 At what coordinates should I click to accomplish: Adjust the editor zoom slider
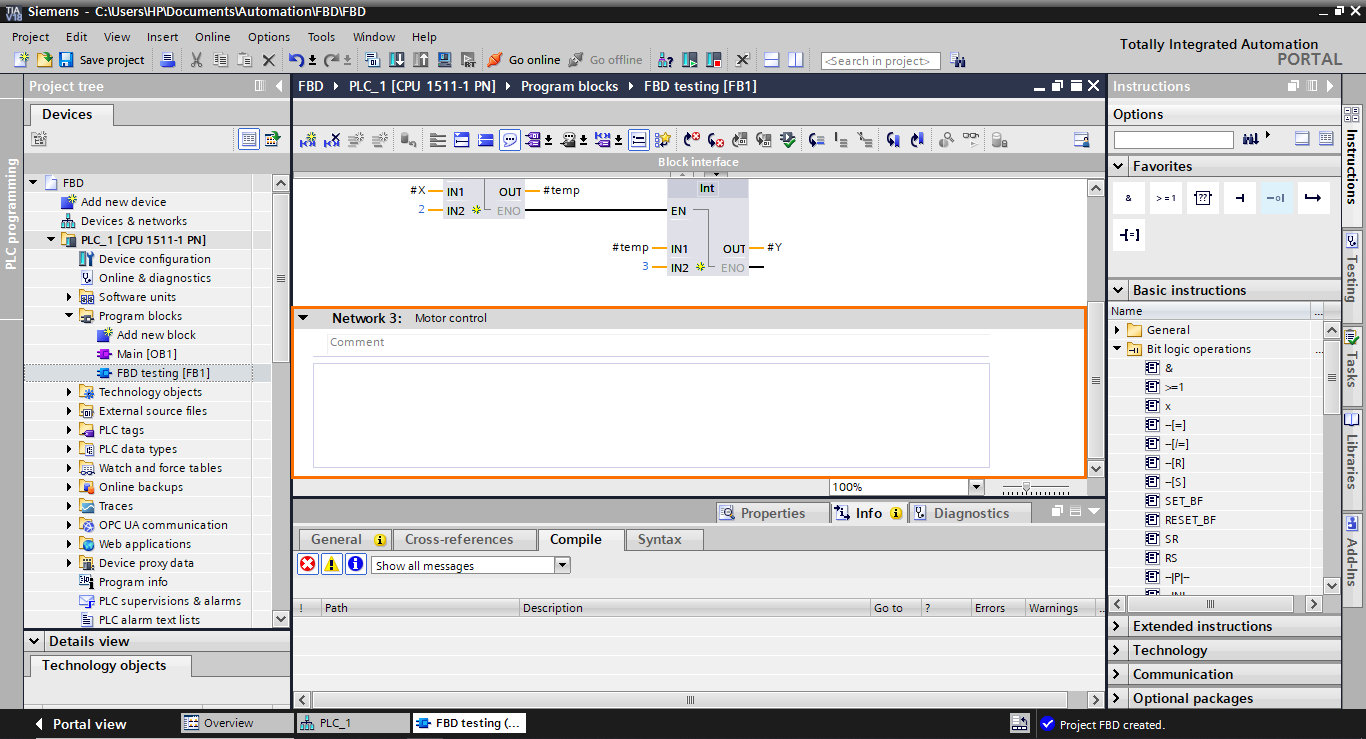[x=1026, y=487]
